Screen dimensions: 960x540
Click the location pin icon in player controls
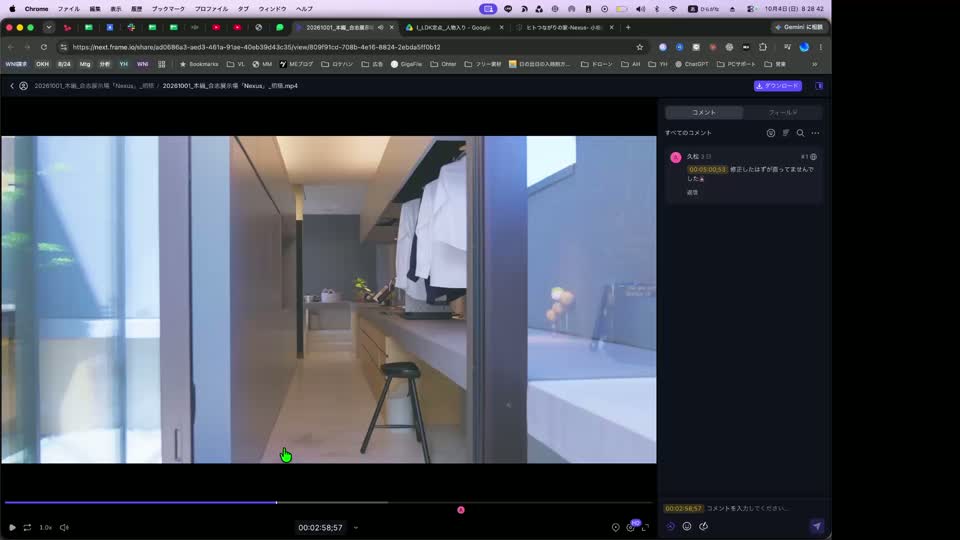pos(616,527)
